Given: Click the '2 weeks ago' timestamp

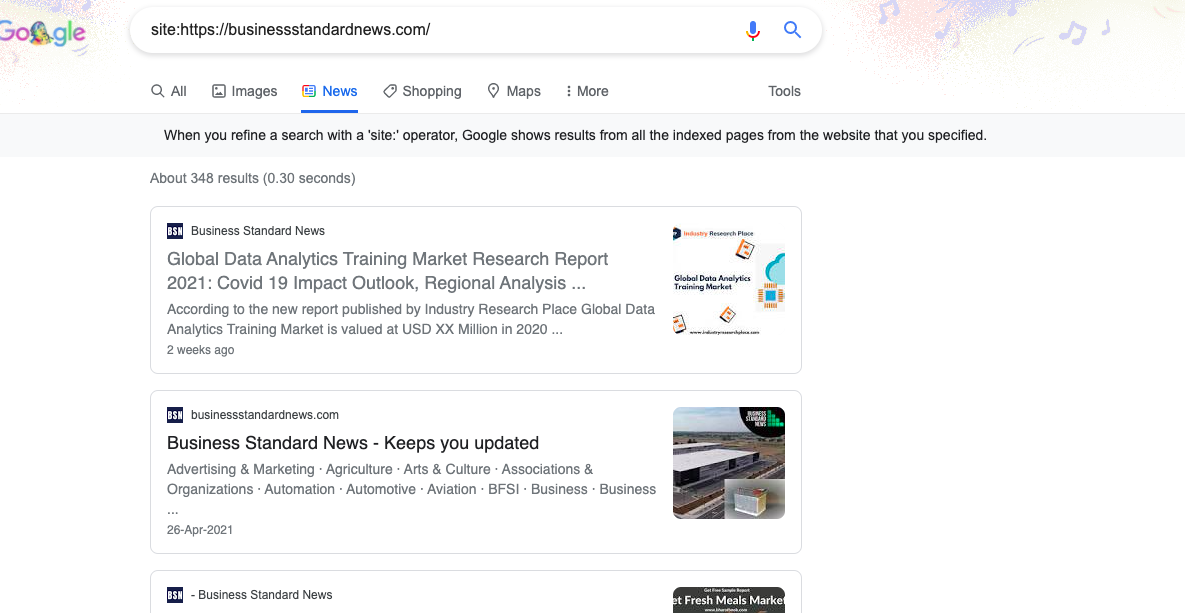Looking at the screenshot, I should click(200, 350).
